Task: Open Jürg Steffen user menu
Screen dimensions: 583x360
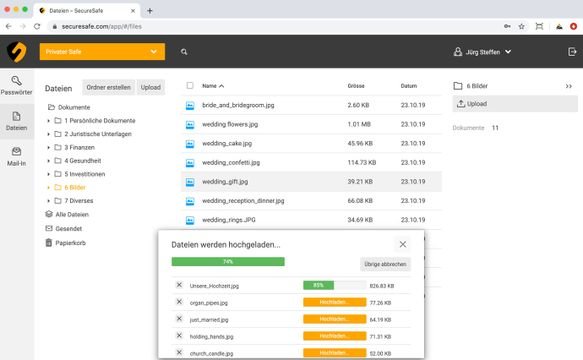Action: tap(482, 52)
